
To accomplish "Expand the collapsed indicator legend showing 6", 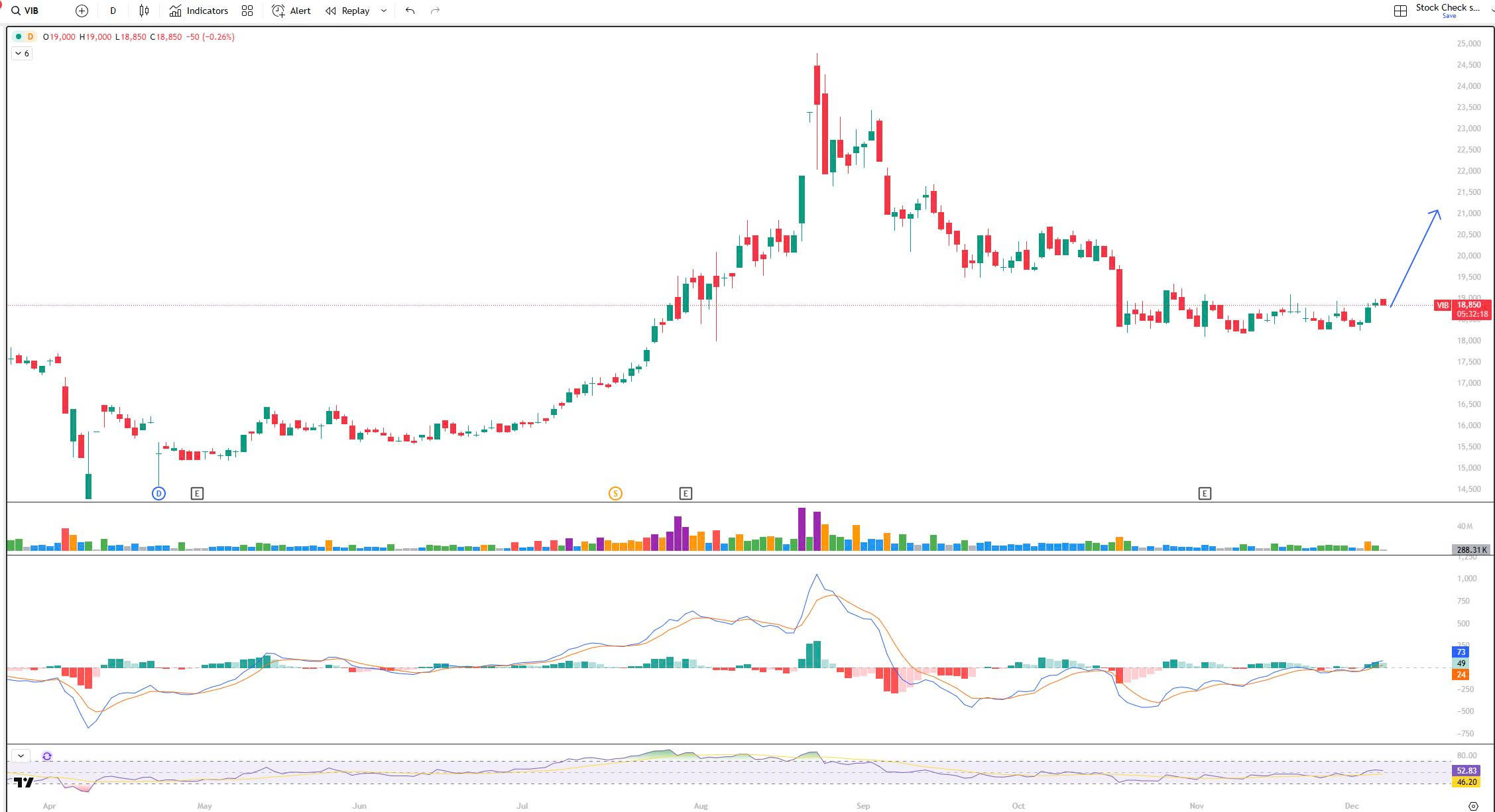I will click(x=22, y=53).
